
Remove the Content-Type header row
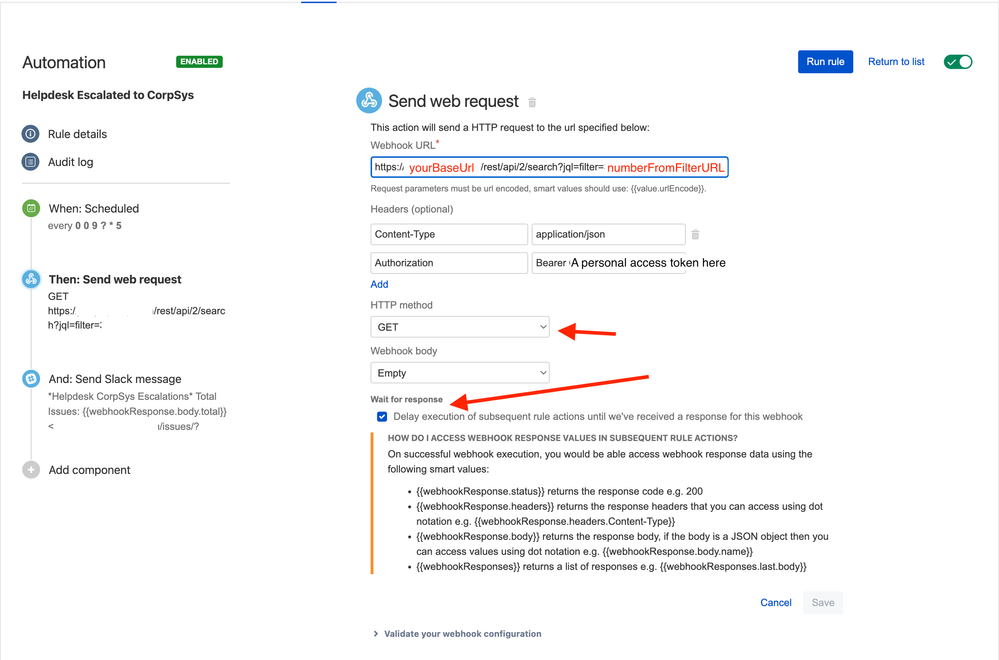pos(695,234)
